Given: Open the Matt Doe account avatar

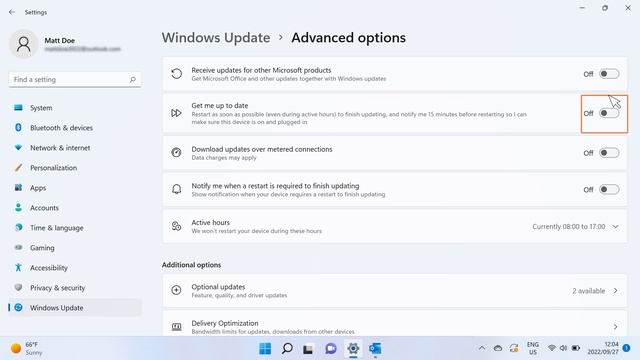Looking at the screenshot, I should coord(24,44).
